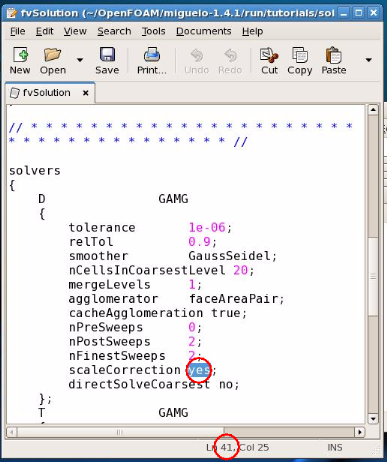Open the Documents menu

click(203, 31)
